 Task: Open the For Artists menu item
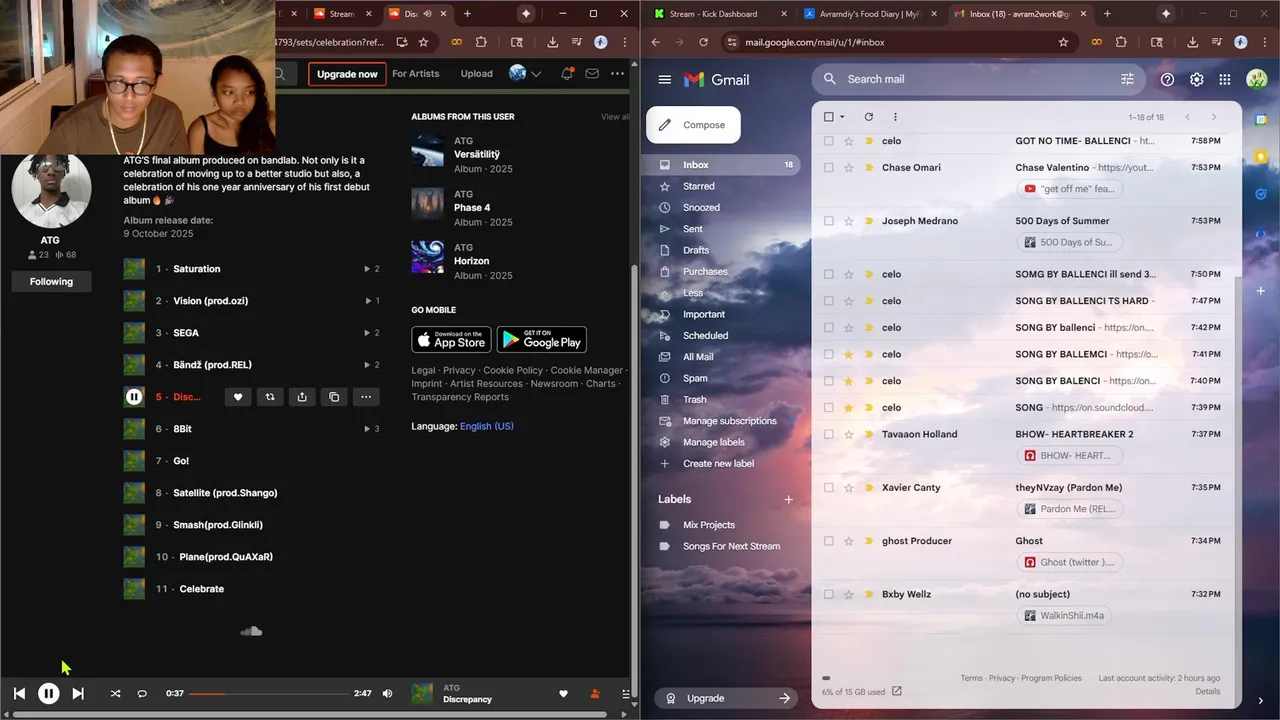(x=415, y=74)
